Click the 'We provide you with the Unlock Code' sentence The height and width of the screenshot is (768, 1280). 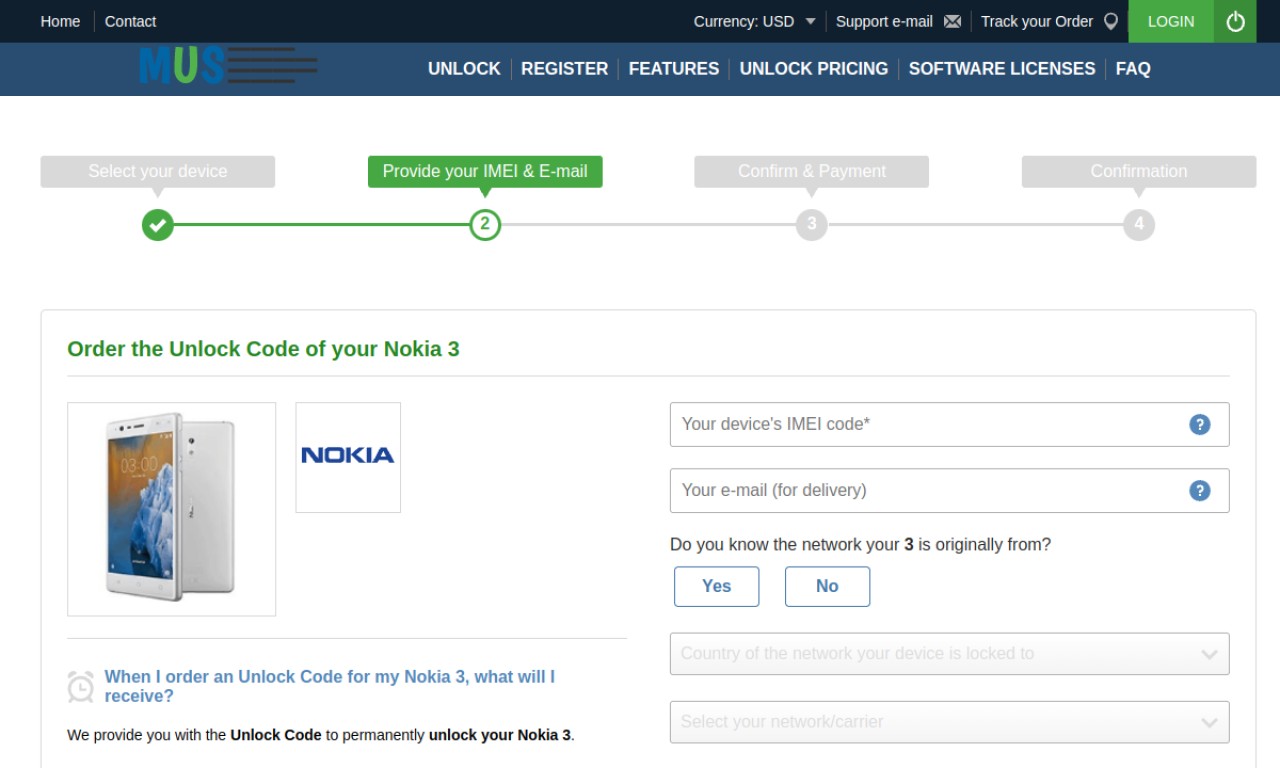tap(321, 735)
